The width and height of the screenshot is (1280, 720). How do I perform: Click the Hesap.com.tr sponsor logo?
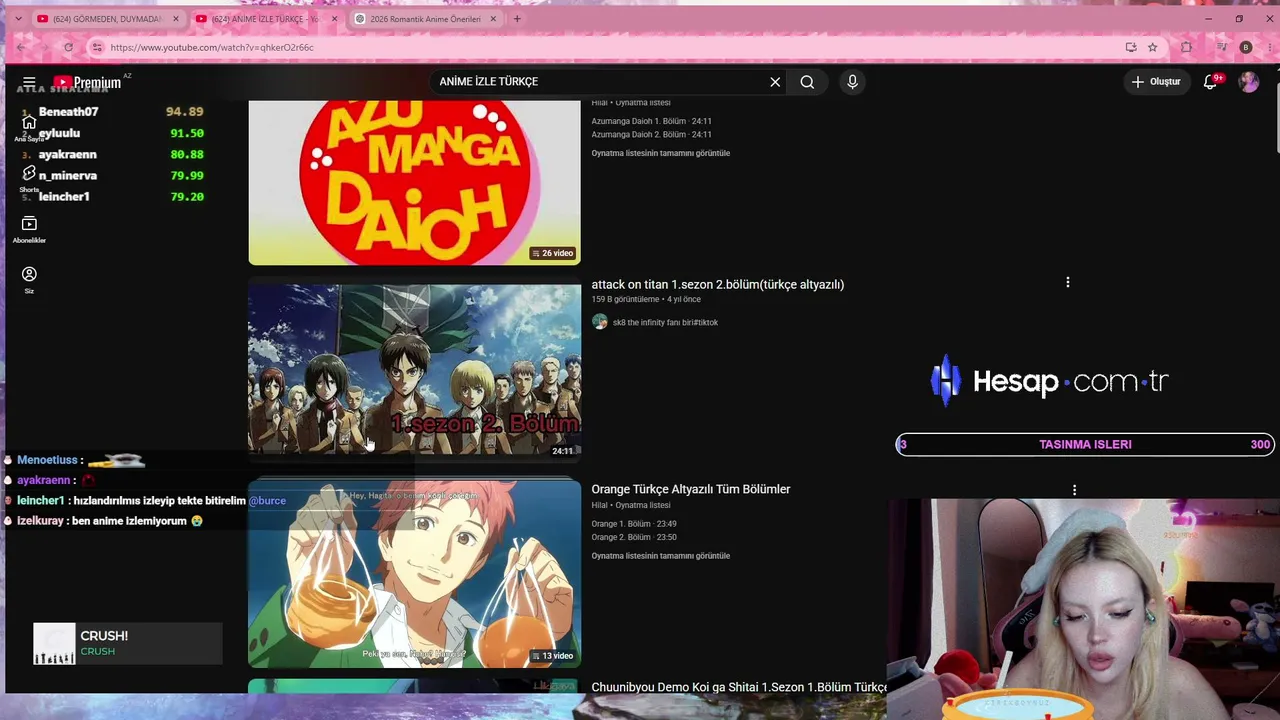(x=1049, y=381)
